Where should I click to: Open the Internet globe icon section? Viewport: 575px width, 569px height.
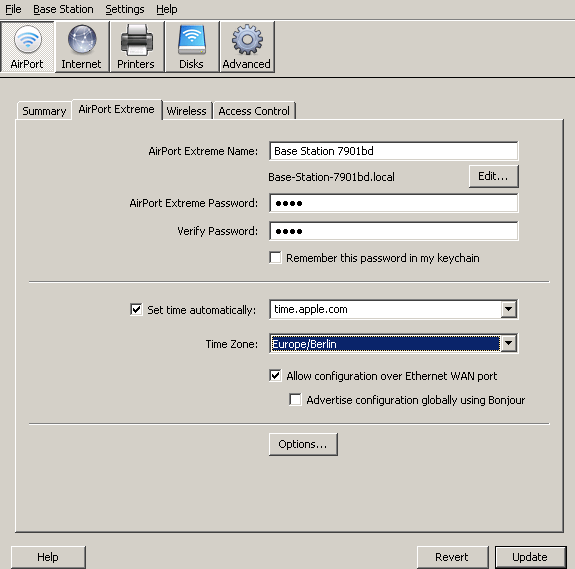82,47
